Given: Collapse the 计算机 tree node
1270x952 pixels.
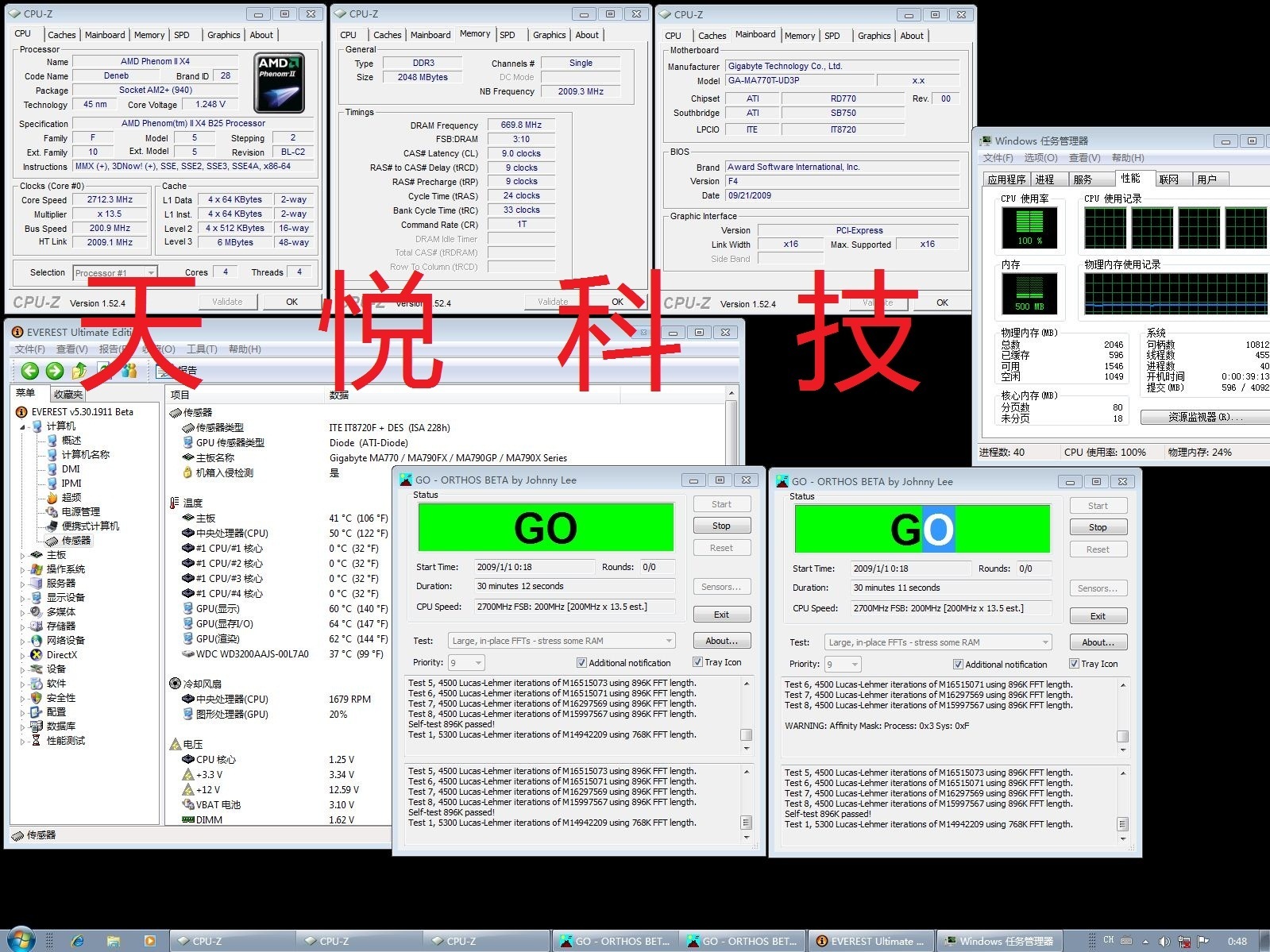Looking at the screenshot, I should tap(23, 426).
